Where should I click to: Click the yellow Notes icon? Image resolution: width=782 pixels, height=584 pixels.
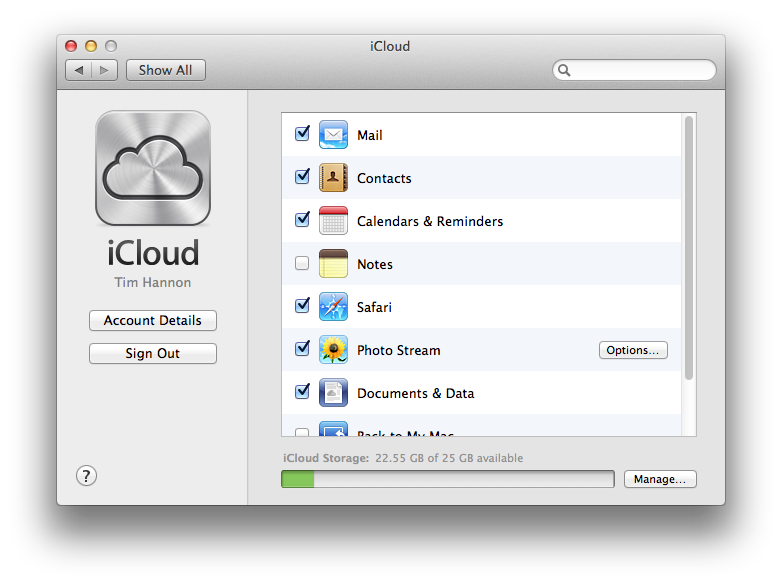pyautogui.click(x=333, y=263)
